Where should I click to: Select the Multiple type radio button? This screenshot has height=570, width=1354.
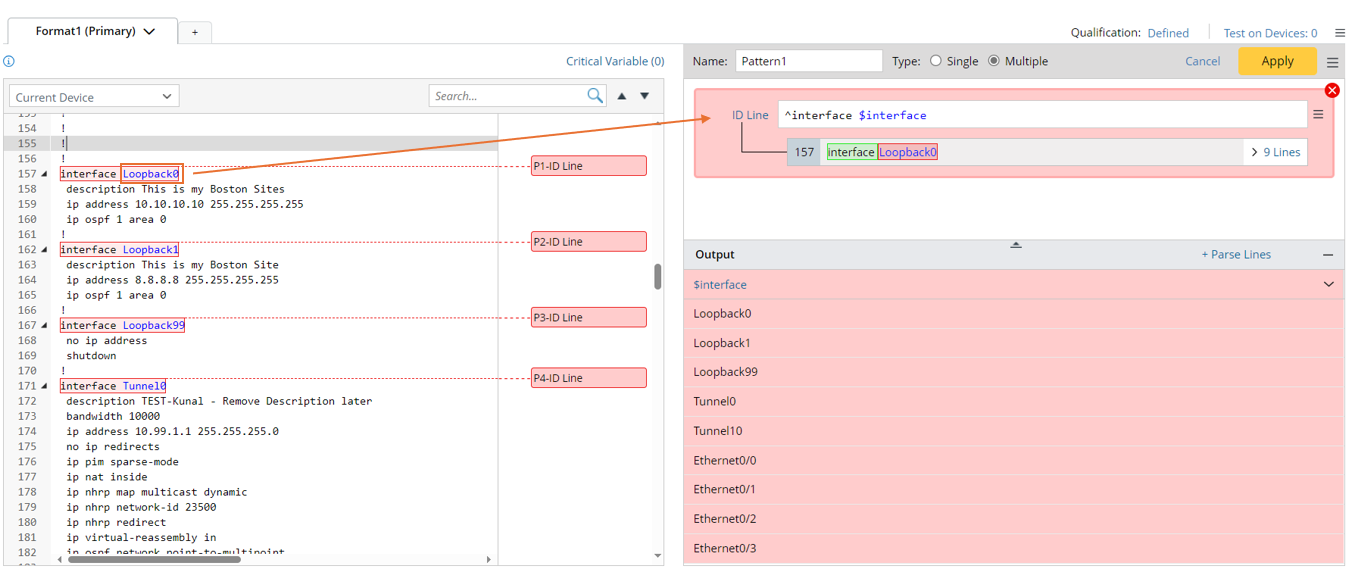click(993, 61)
